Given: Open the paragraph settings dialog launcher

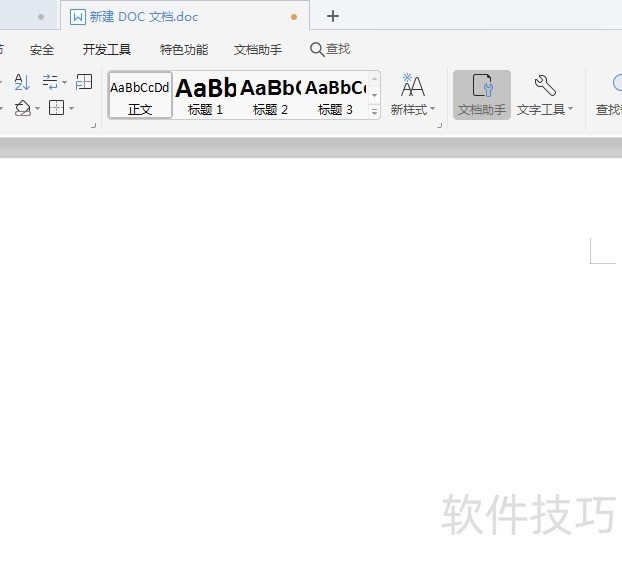Looking at the screenshot, I should pyautogui.click(x=94, y=126).
